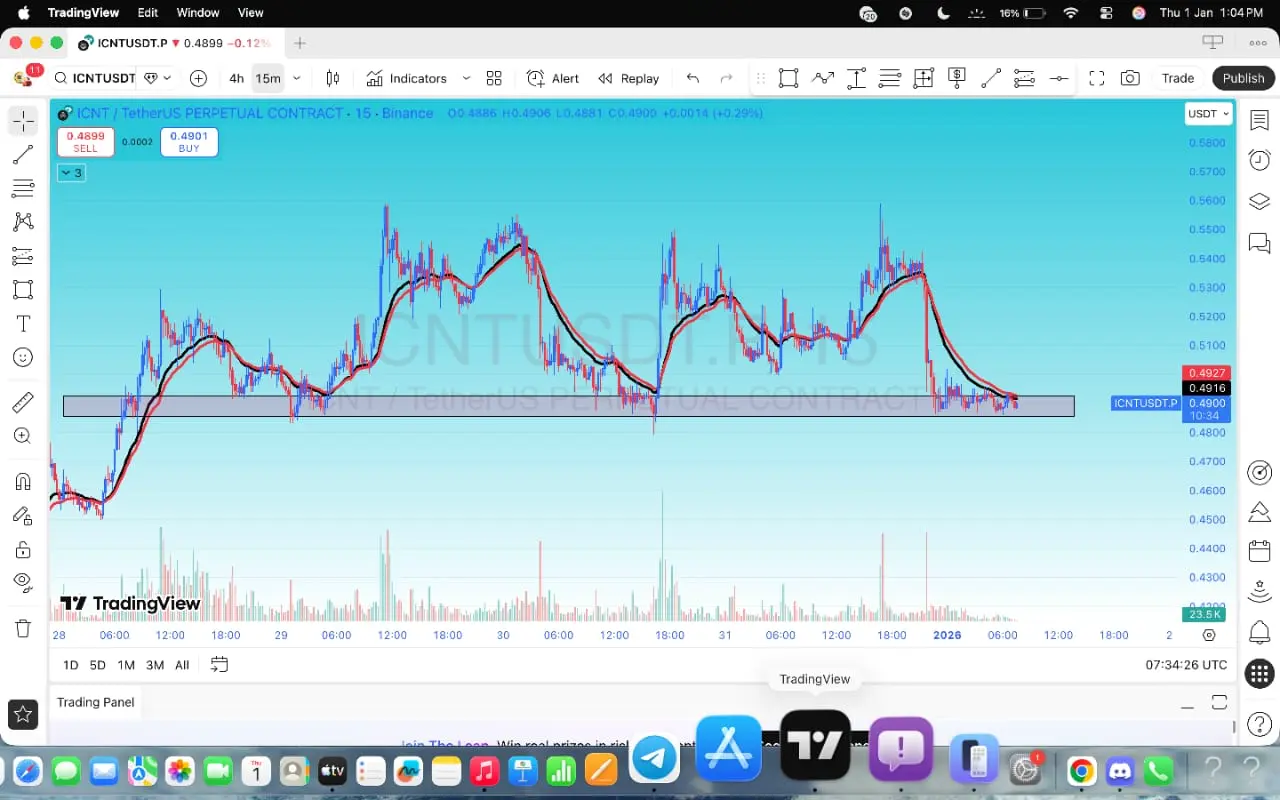
Task: Click the blue BUY 0.4901 button
Action: tap(189, 142)
